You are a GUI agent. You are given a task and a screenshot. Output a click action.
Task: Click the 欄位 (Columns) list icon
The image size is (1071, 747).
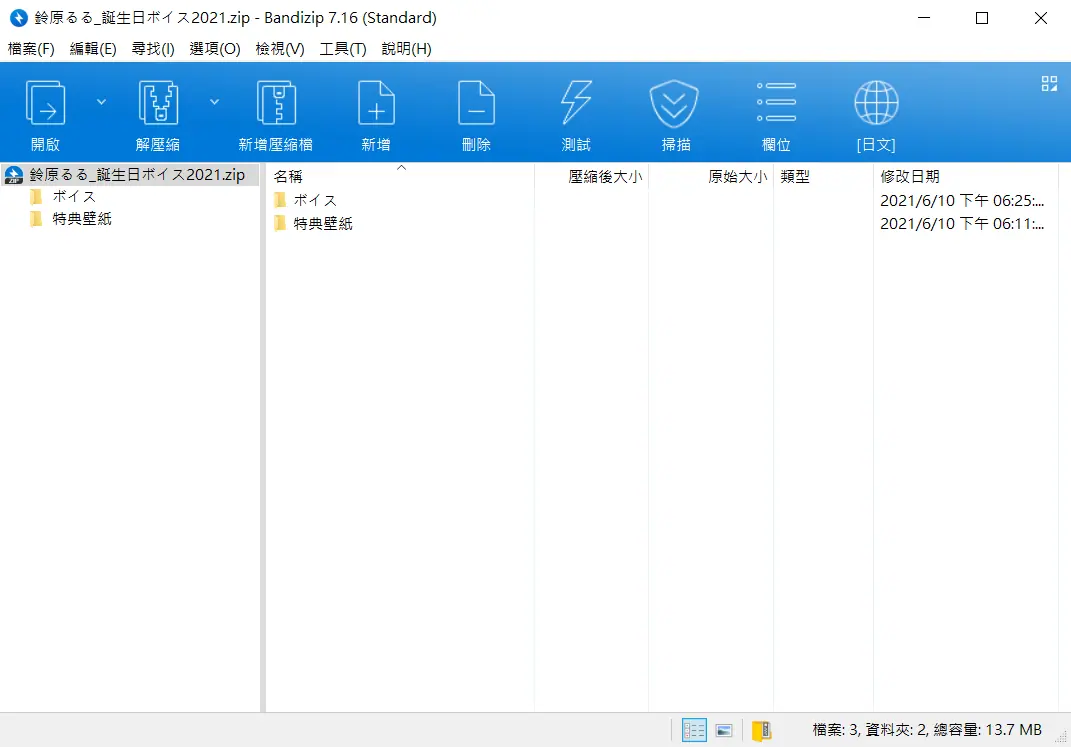tap(776, 102)
